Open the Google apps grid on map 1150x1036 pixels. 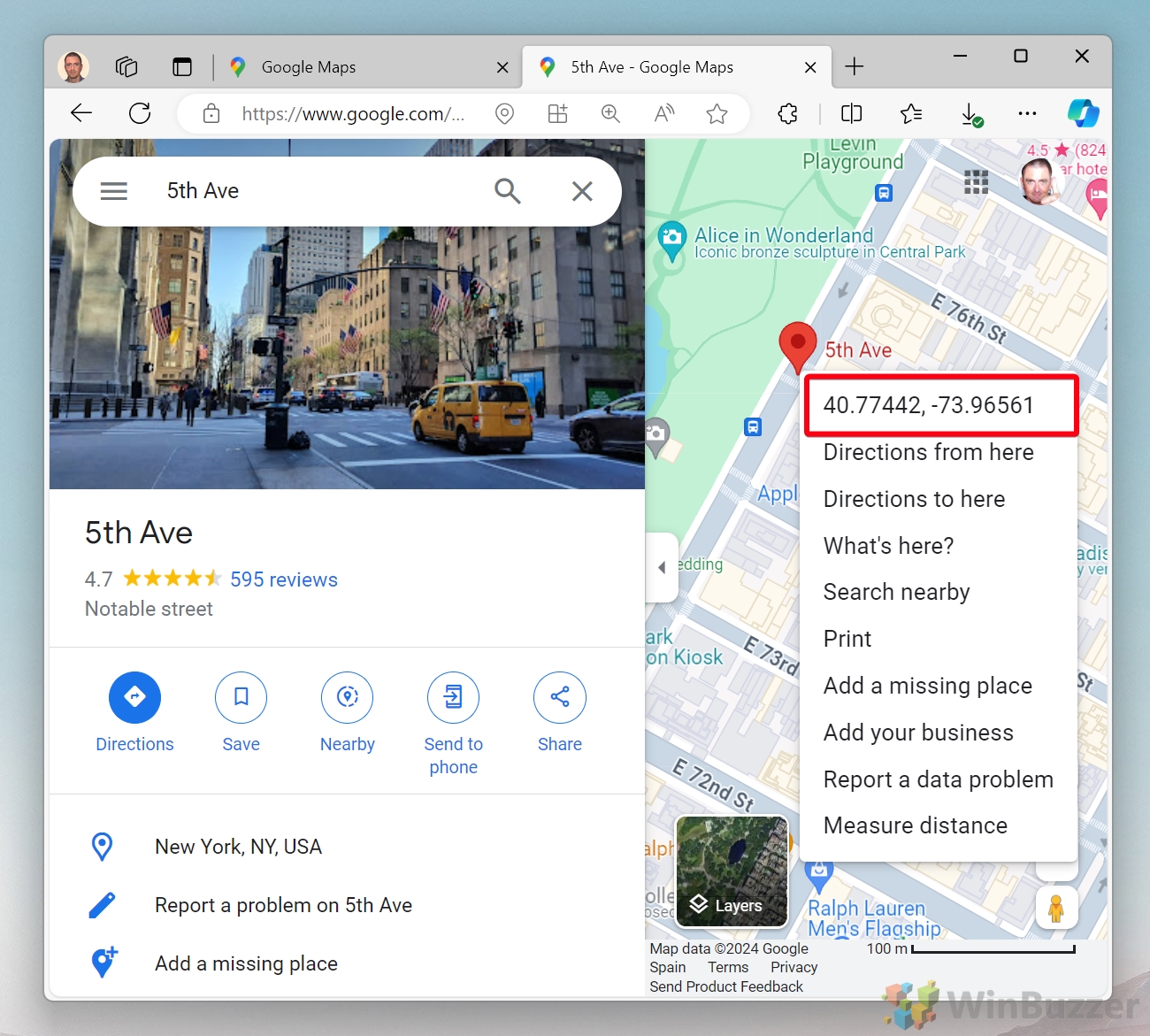[976, 182]
